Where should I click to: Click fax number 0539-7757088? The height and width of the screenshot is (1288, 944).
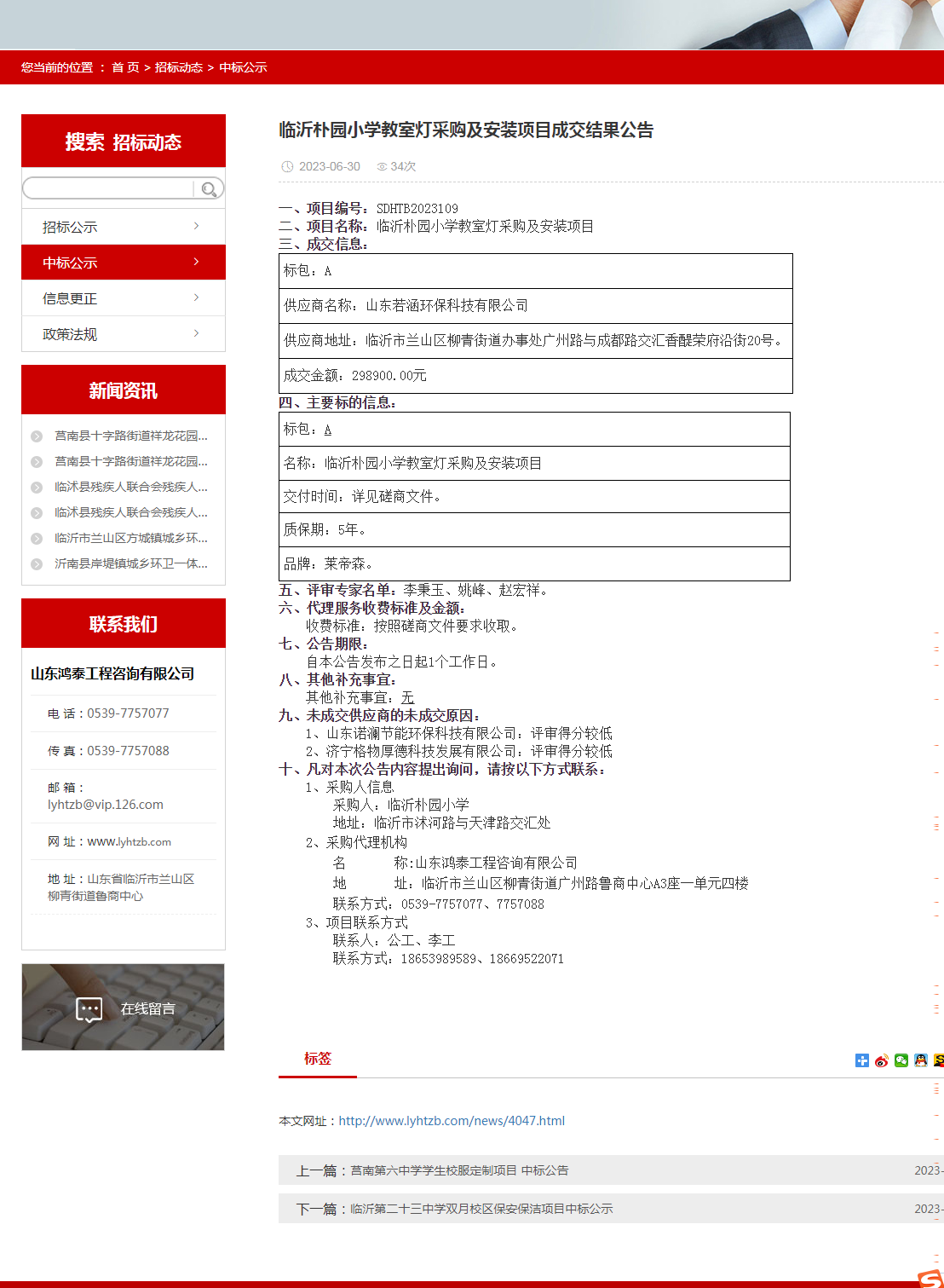point(128,751)
